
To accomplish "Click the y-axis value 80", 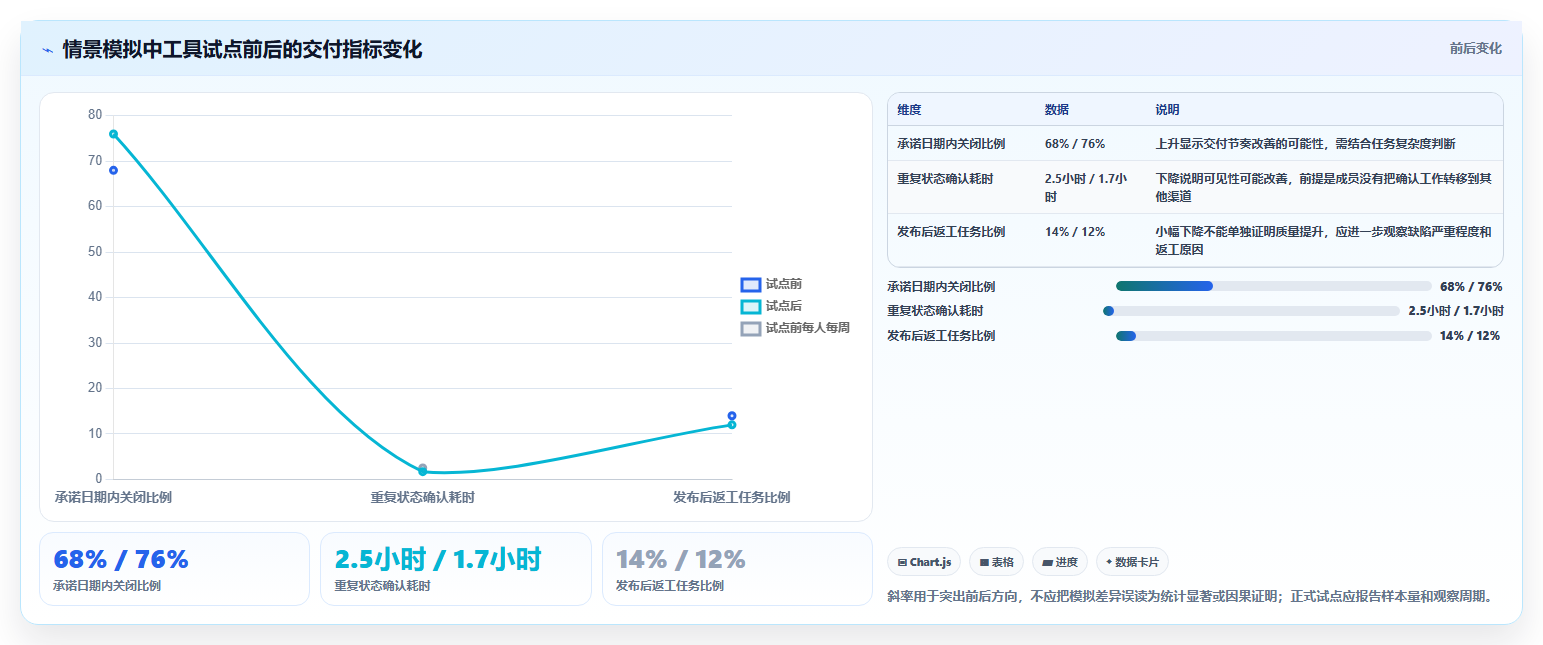I will (x=95, y=115).
